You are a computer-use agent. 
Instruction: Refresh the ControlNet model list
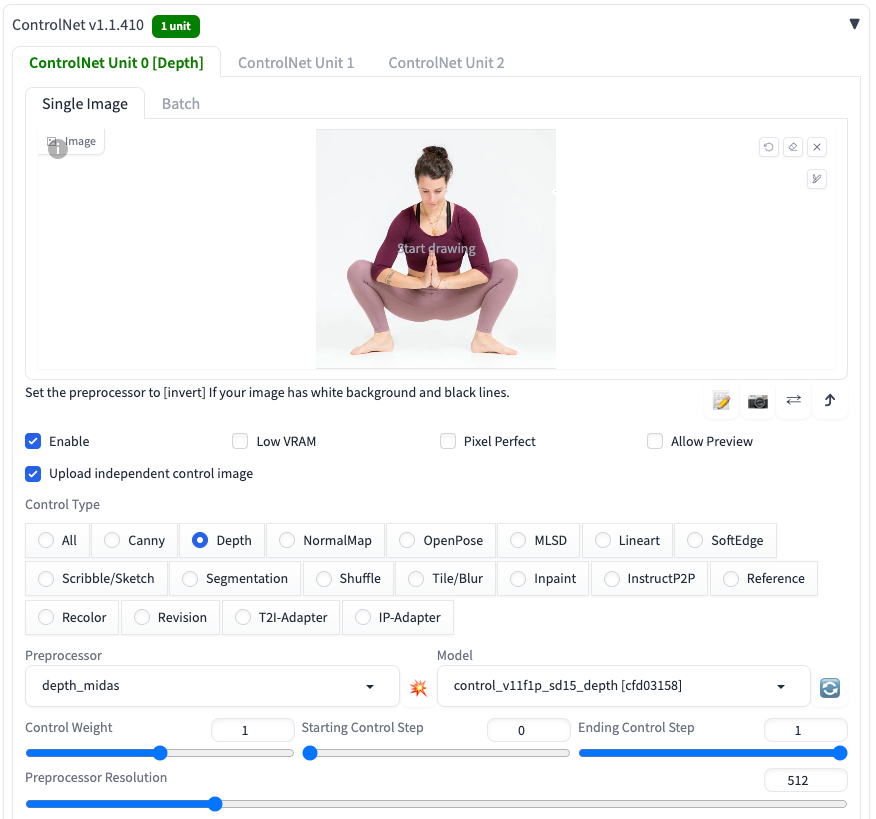(829, 688)
